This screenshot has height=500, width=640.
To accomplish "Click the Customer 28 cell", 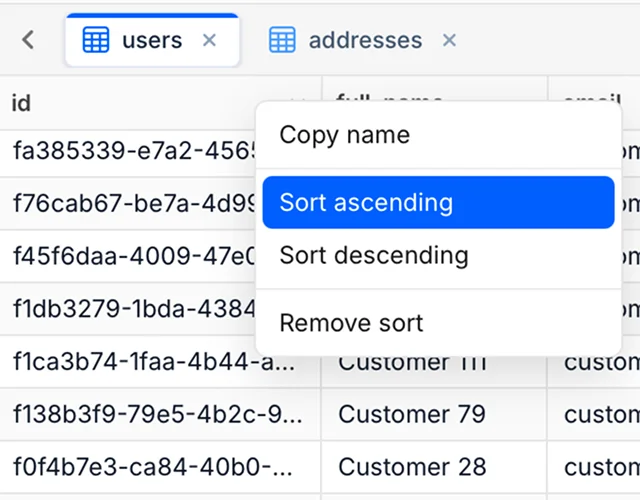I will pos(434,467).
